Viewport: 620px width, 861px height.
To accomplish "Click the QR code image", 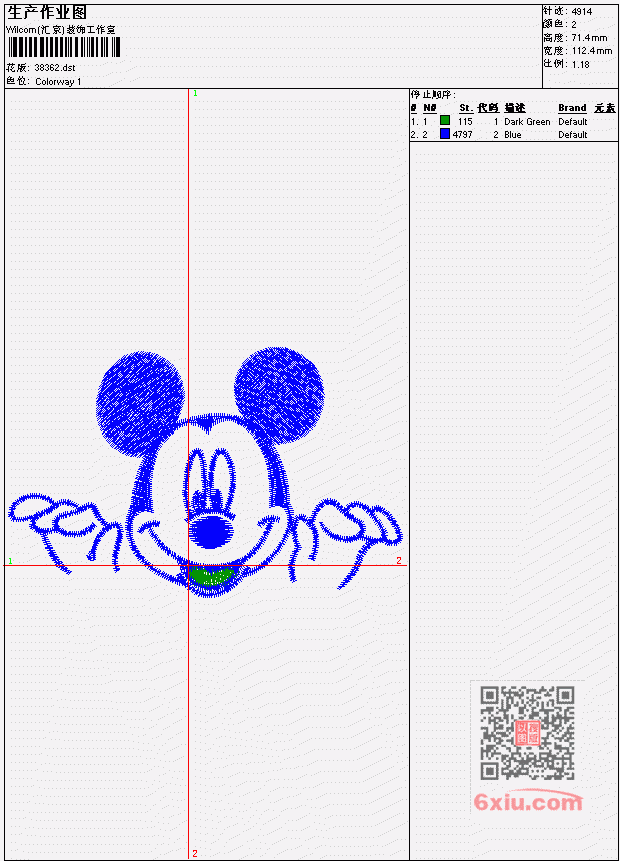I will click(x=528, y=733).
